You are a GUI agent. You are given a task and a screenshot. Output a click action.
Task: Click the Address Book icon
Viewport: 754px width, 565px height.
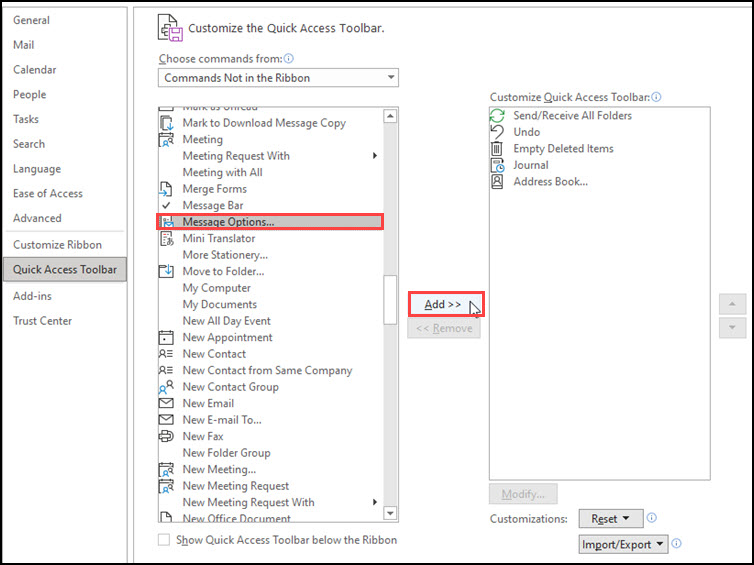click(497, 182)
